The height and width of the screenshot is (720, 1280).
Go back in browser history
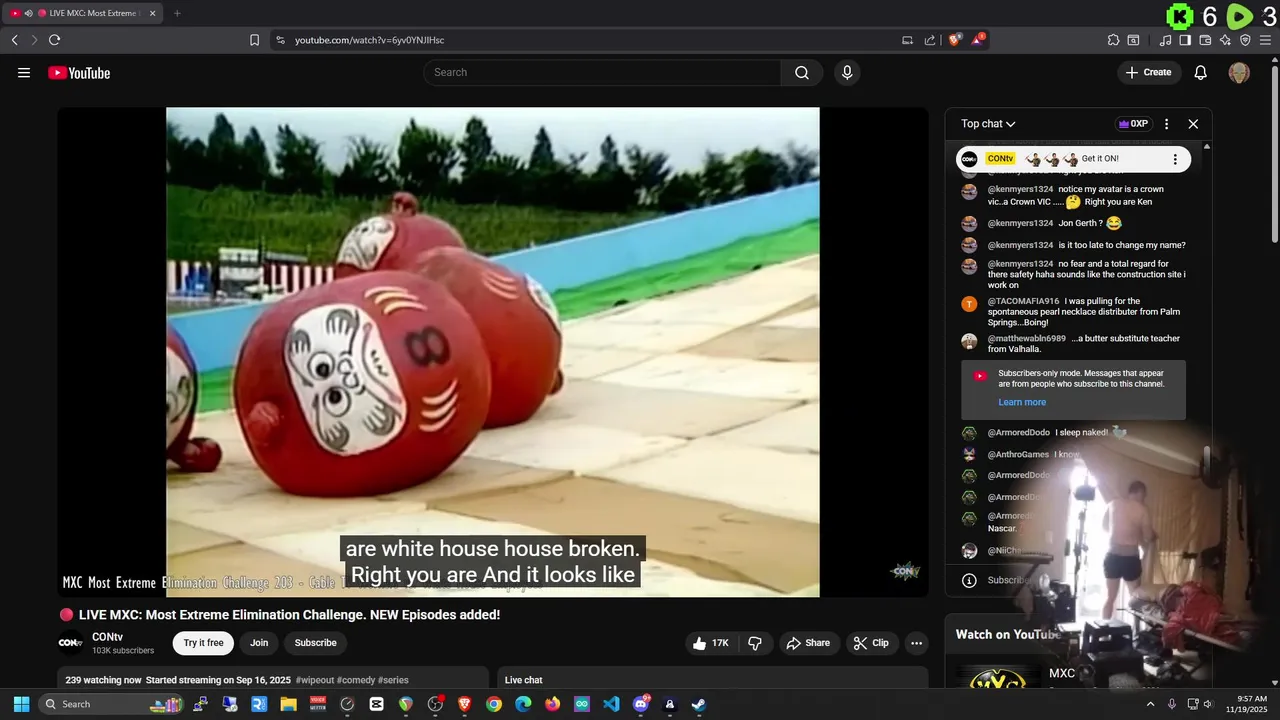pyautogui.click(x=14, y=40)
